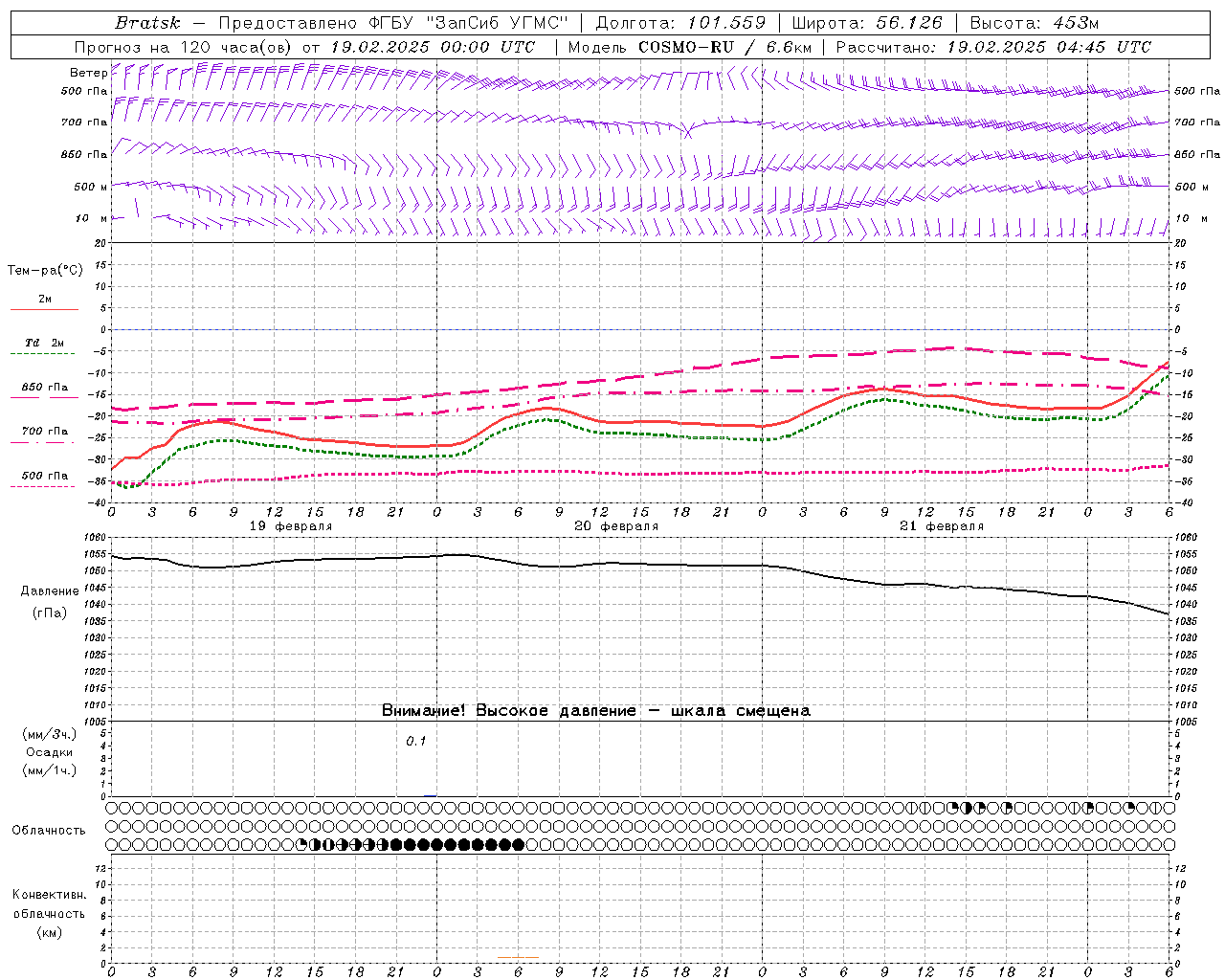This screenshot has width=1225, height=980.
Task: Click 'Рассчитано: 19.02.2025 04:45 UTC' timestamp
Action: pos(993,47)
